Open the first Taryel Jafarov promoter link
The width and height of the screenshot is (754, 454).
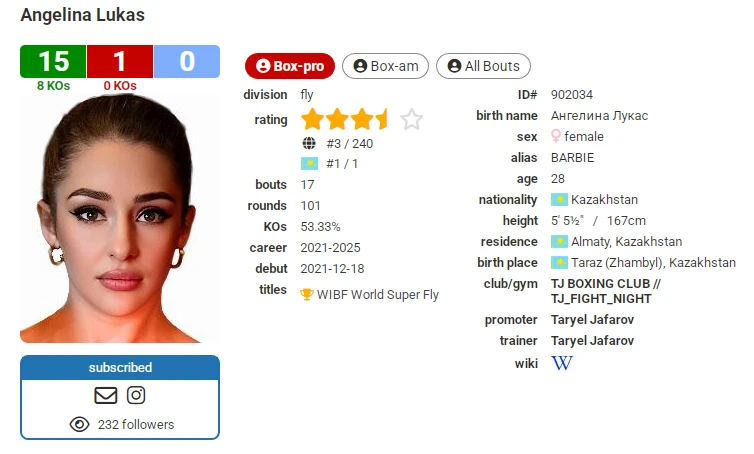coord(592,319)
